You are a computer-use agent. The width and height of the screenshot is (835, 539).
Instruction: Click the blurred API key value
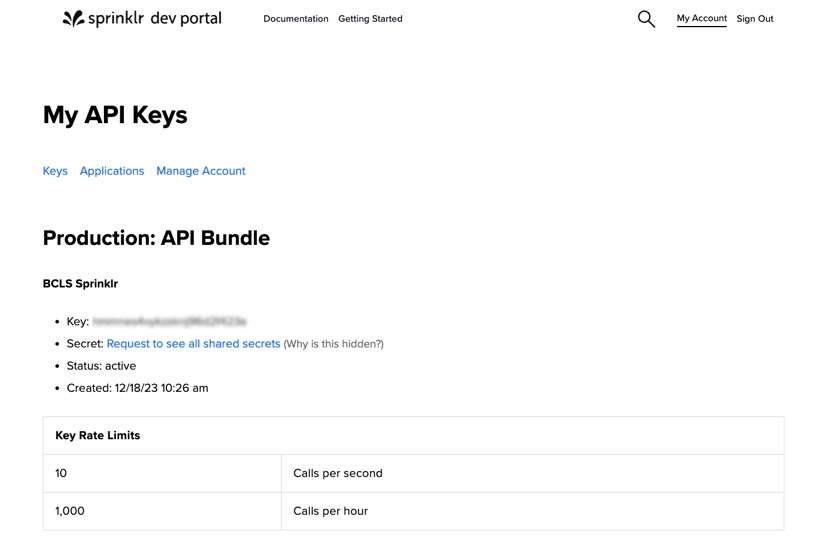pos(169,322)
